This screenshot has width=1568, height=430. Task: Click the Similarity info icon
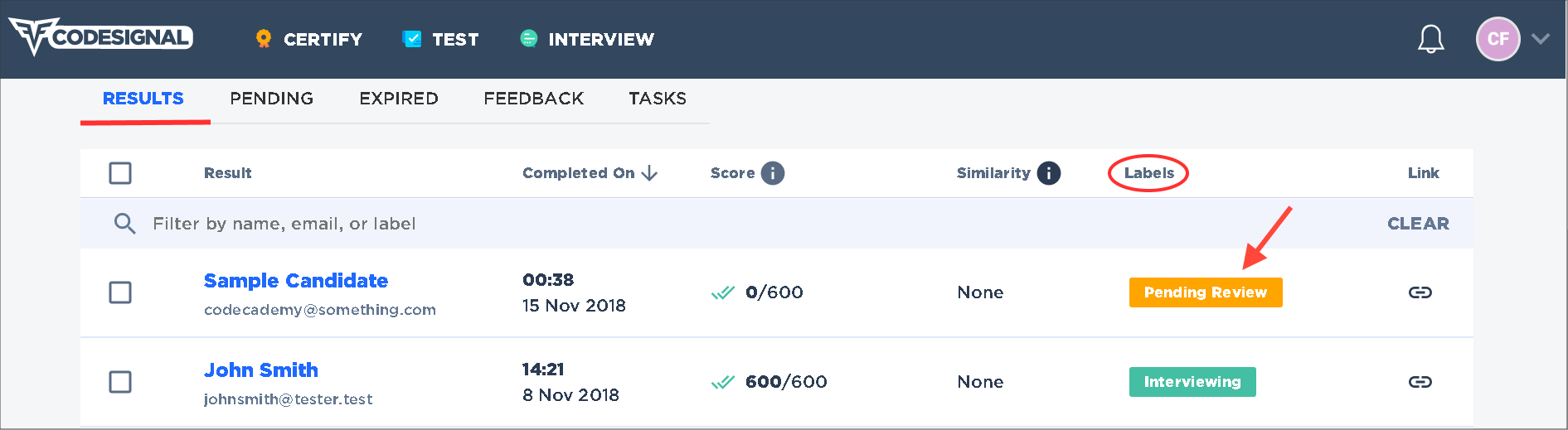point(1048,173)
